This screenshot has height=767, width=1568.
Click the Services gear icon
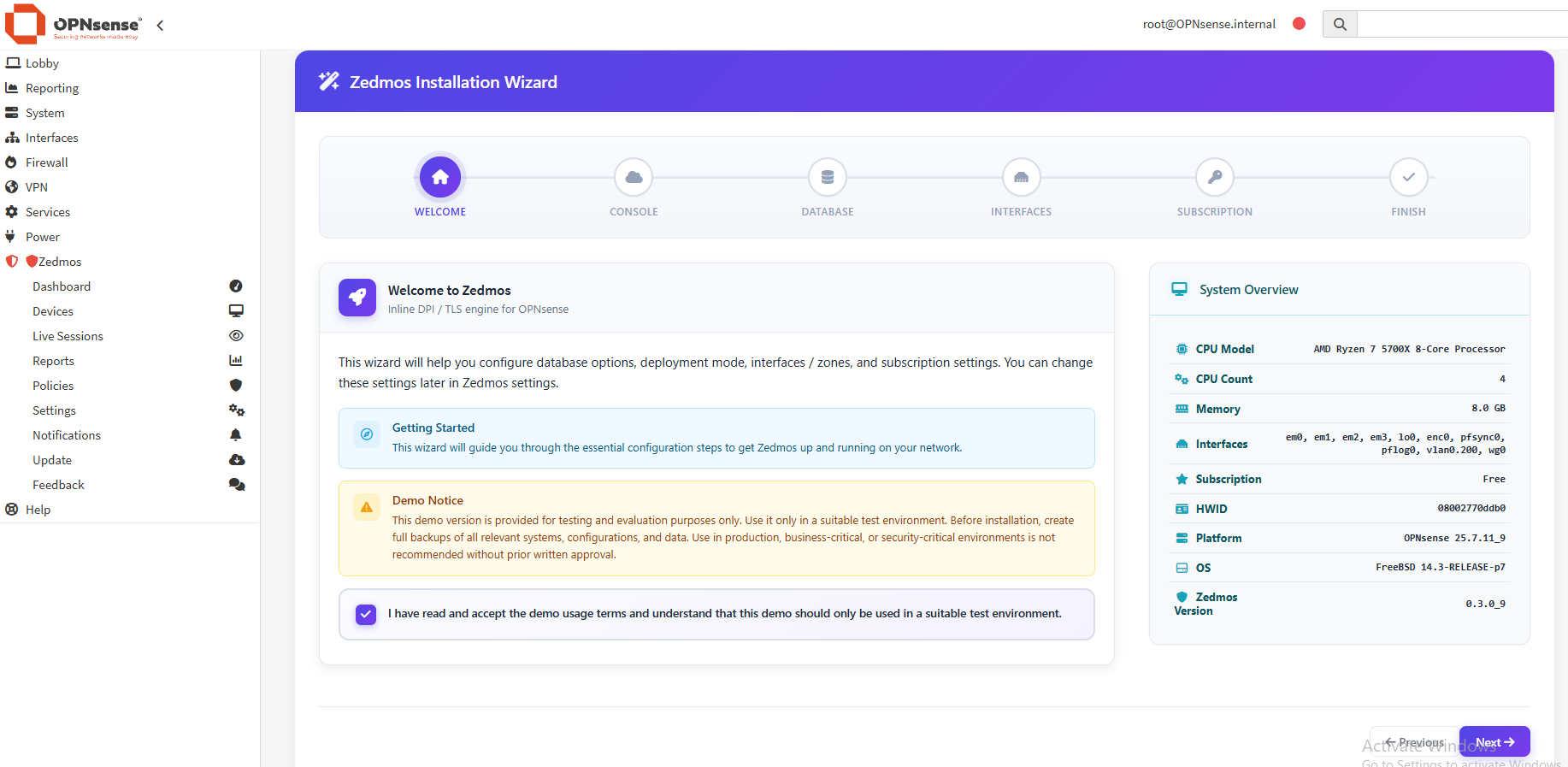coord(12,211)
